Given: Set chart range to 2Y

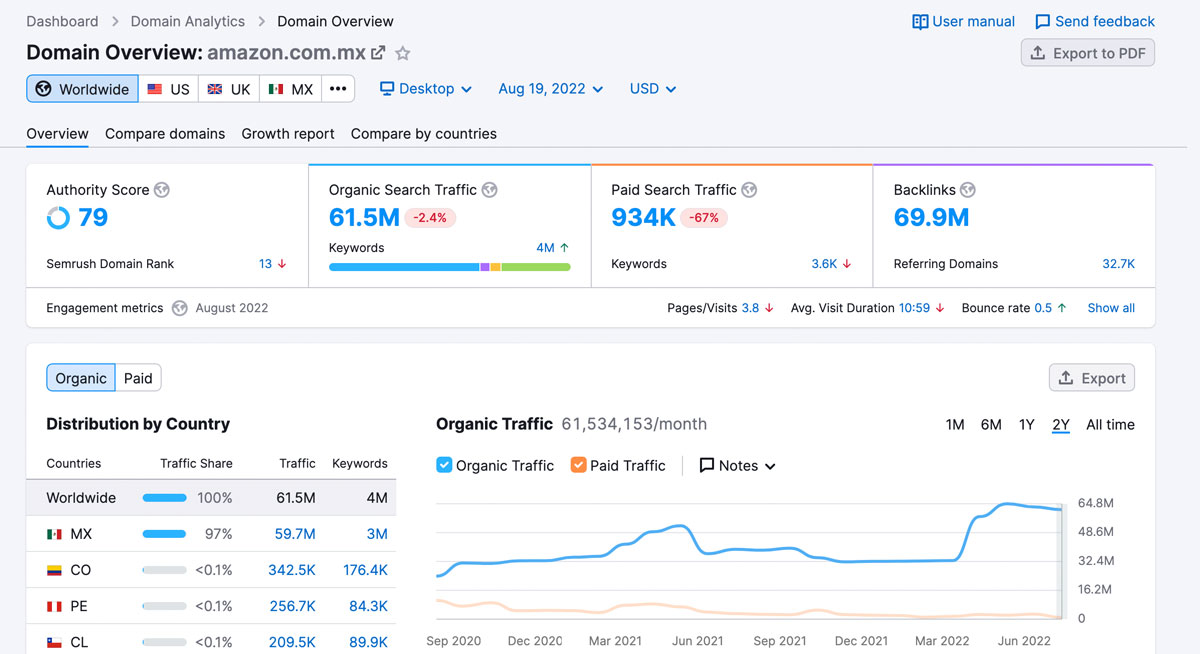Looking at the screenshot, I should click(1061, 424).
